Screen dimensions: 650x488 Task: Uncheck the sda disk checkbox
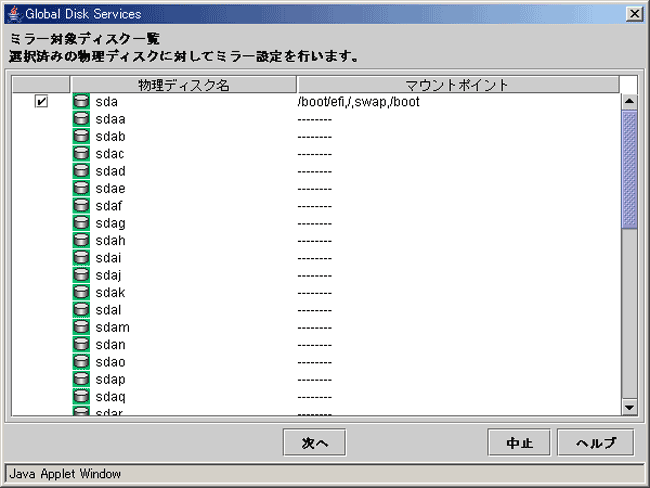[41, 101]
